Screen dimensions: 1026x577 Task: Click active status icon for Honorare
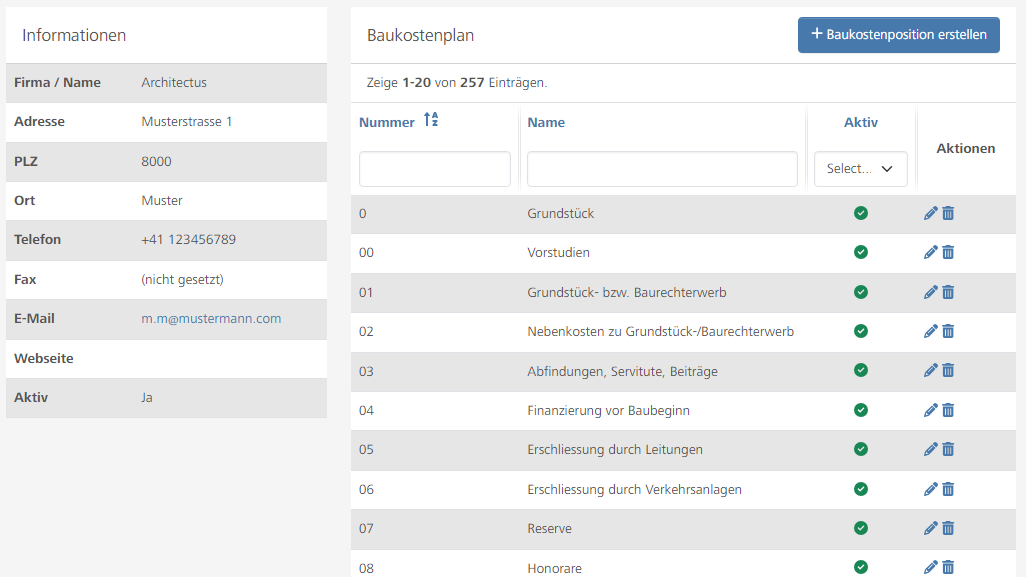click(860, 567)
